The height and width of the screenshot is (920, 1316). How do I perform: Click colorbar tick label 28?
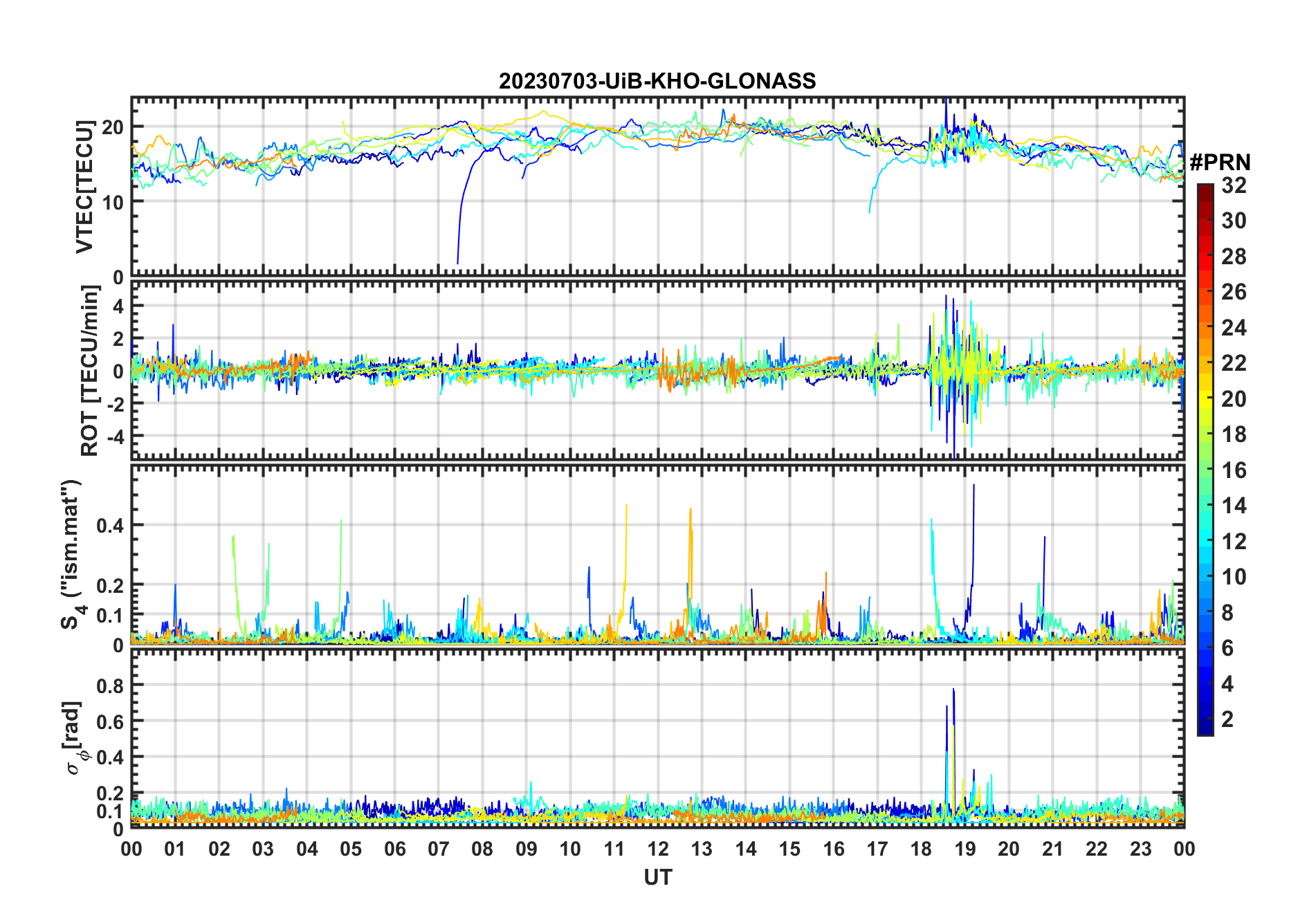coord(1234,256)
